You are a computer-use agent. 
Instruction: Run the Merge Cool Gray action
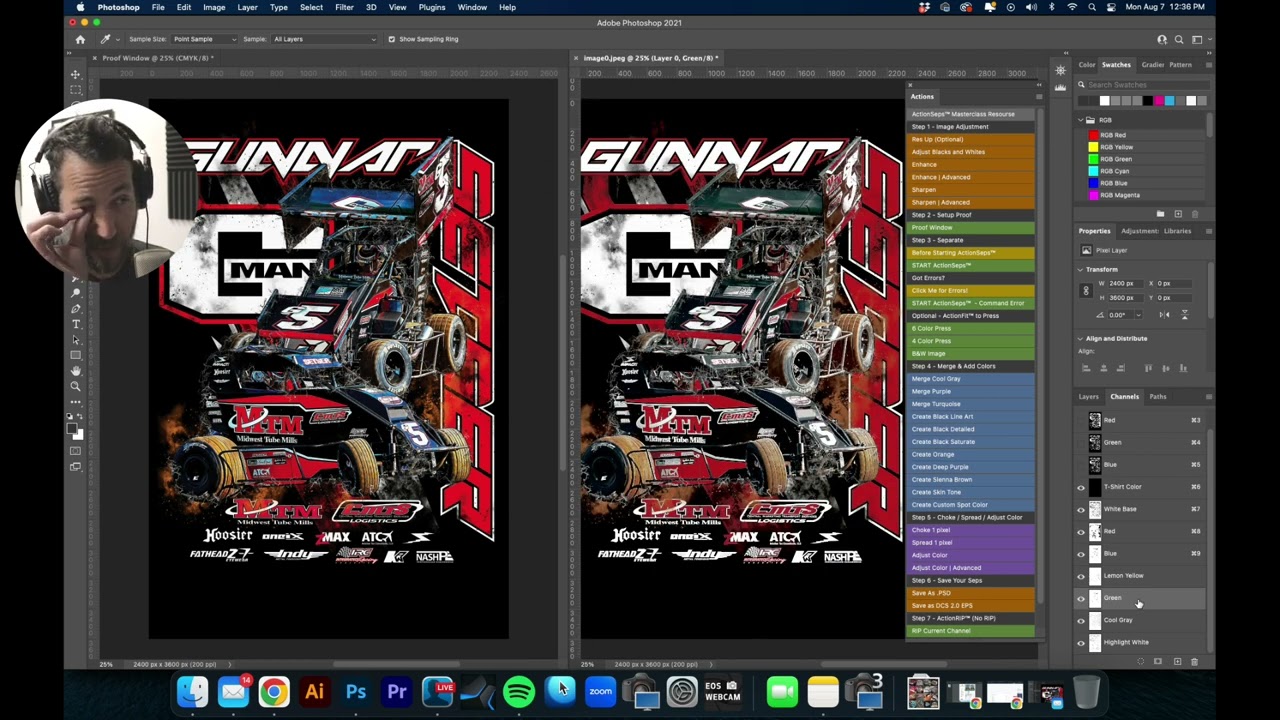(x=971, y=379)
